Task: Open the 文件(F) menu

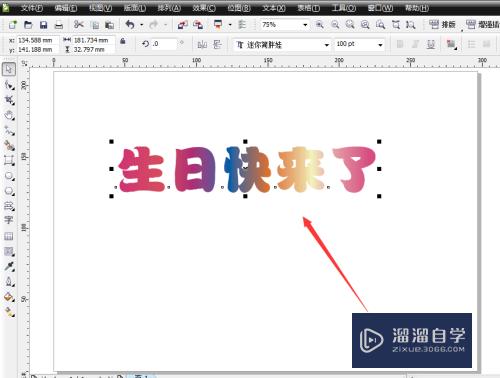Action: [x=32, y=8]
